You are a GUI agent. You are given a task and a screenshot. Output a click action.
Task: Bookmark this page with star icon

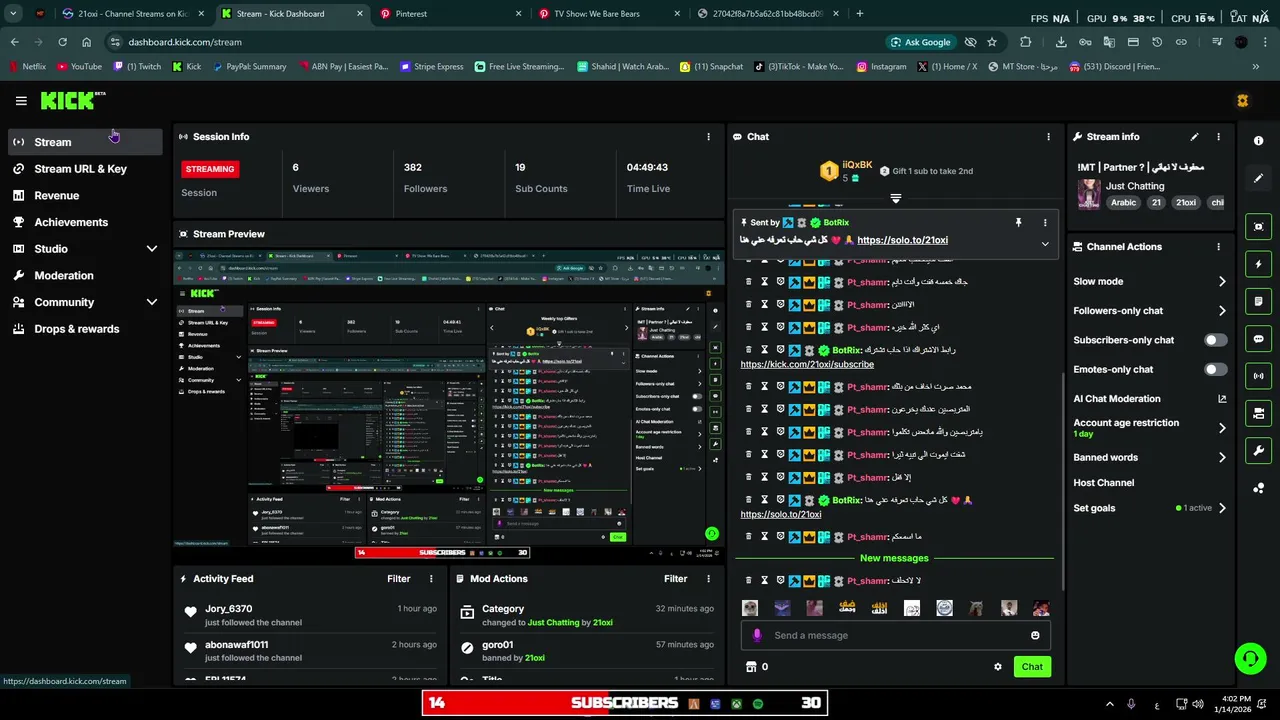click(x=991, y=42)
